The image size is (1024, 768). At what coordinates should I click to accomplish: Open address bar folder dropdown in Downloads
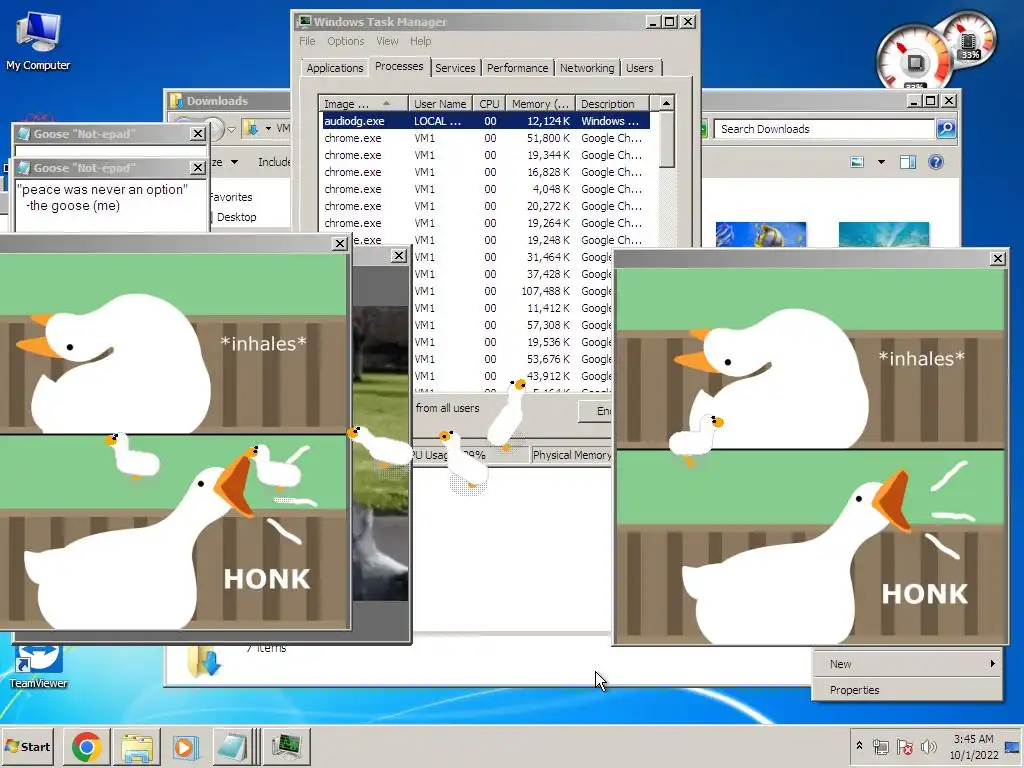click(x=268, y=128)
